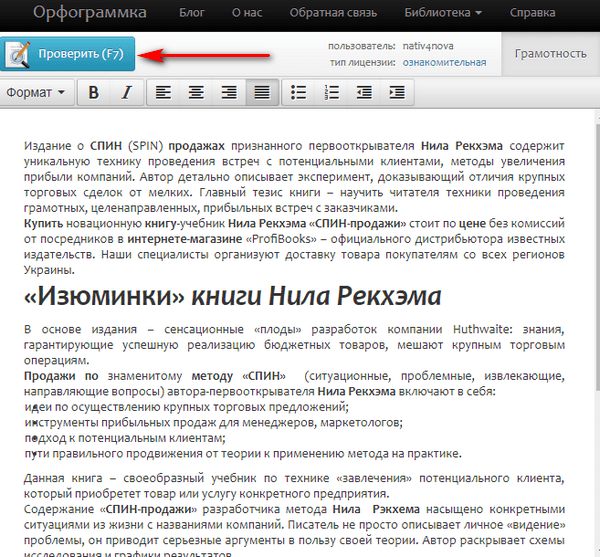Place cursor in heading «Изюминки» книги Нила Рекхэма
600x557 pixels.
point(233,296)
